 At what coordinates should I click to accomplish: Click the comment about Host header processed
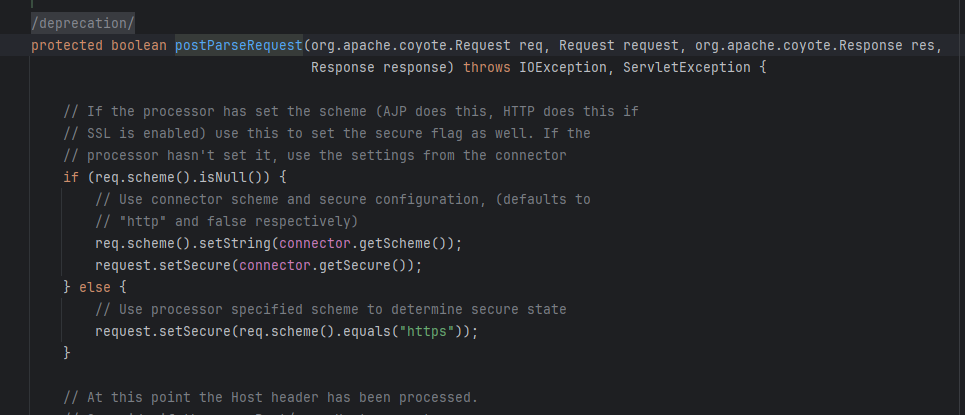(x=270, y=397)
